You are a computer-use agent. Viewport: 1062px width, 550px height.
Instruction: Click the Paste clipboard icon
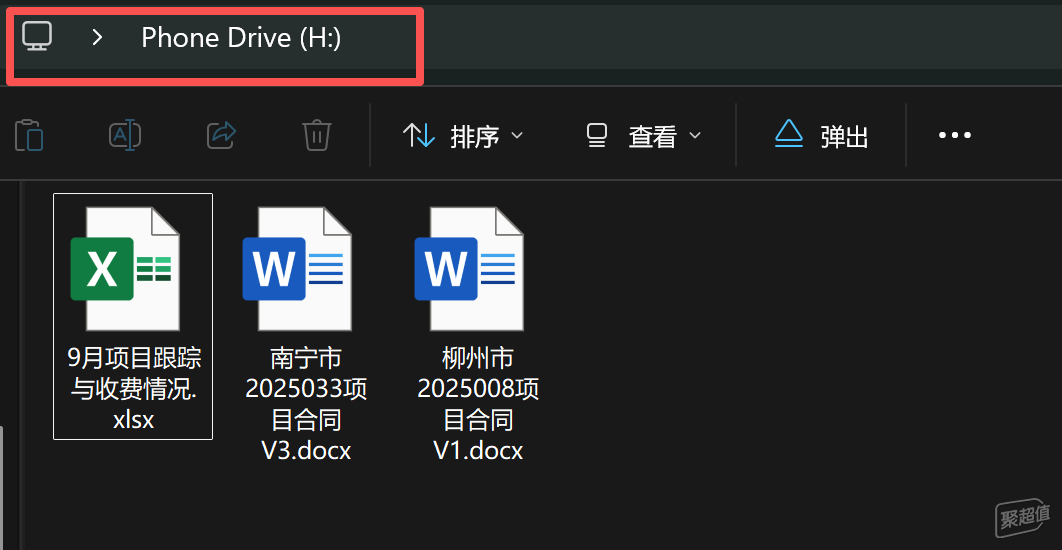pyautogui.click(x=29, y=135)
